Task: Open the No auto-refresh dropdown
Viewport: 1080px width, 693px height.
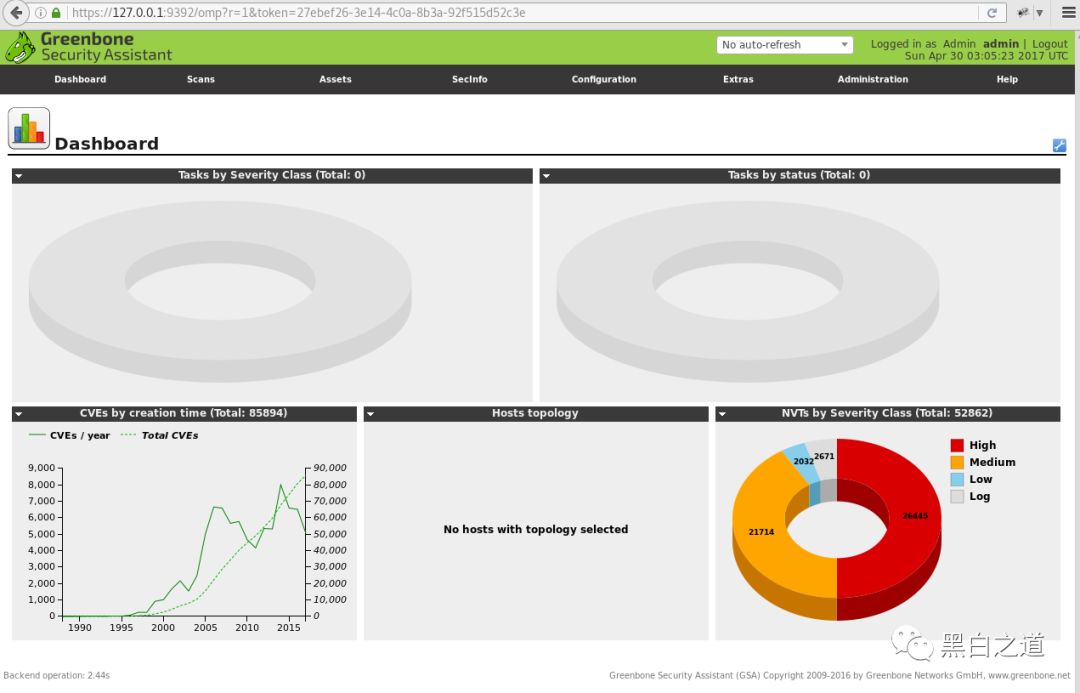Action: pos(785,45)
